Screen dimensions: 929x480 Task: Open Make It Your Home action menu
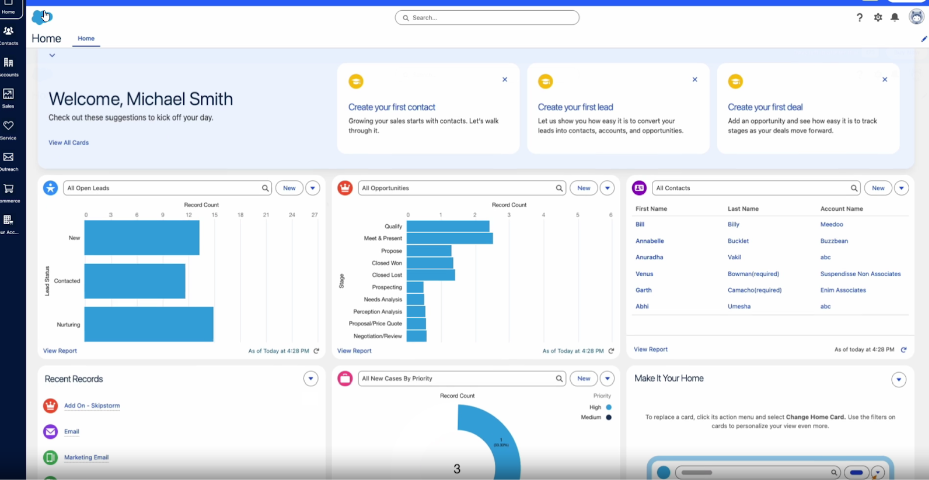click(x=899, y=379)
